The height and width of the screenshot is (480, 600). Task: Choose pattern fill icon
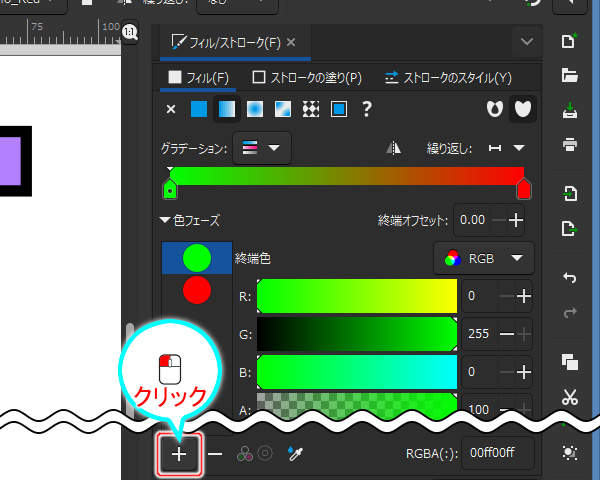(311, 109)
